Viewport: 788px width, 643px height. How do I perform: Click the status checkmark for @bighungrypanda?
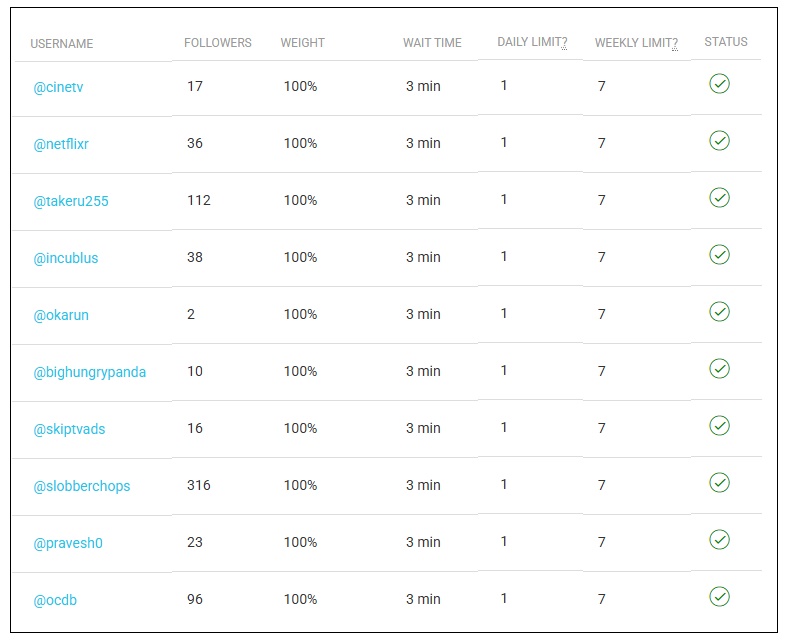[719, 369]
